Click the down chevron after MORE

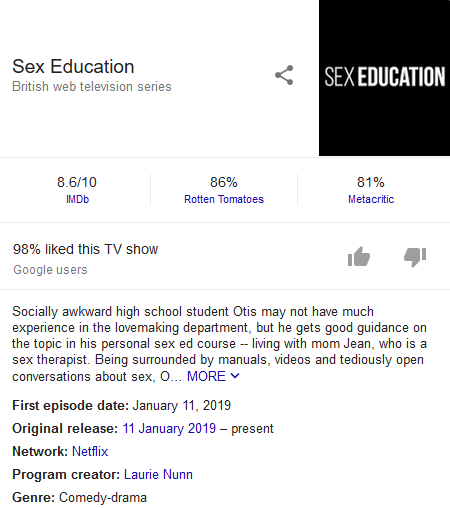coord(235,376)
